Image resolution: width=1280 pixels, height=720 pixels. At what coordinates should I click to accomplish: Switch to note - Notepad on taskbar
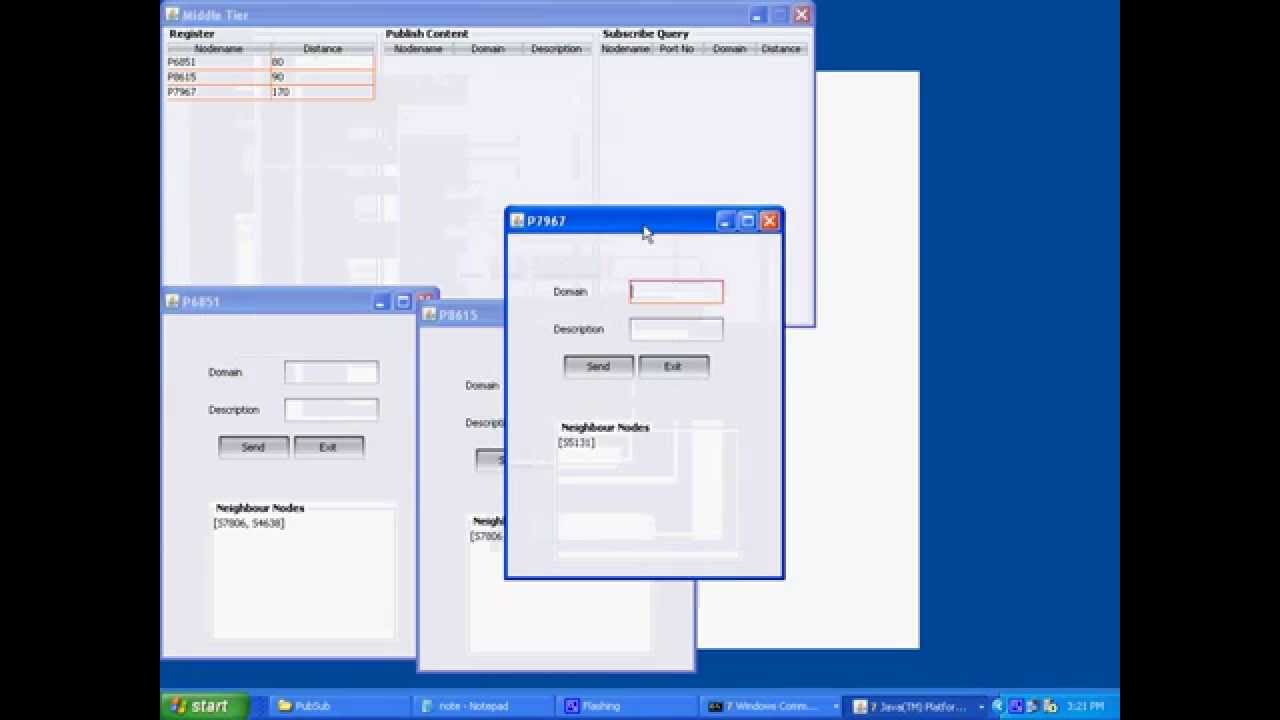(x=483, y=706)
